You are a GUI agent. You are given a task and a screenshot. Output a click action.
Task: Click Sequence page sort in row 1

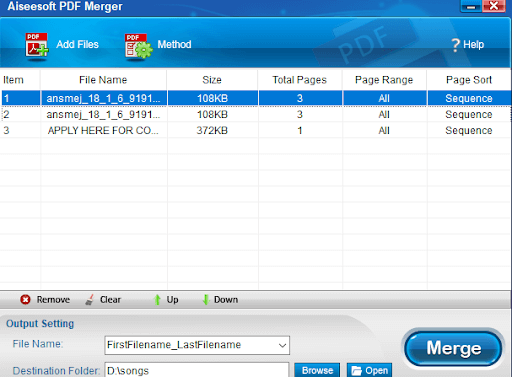[469, 98]
